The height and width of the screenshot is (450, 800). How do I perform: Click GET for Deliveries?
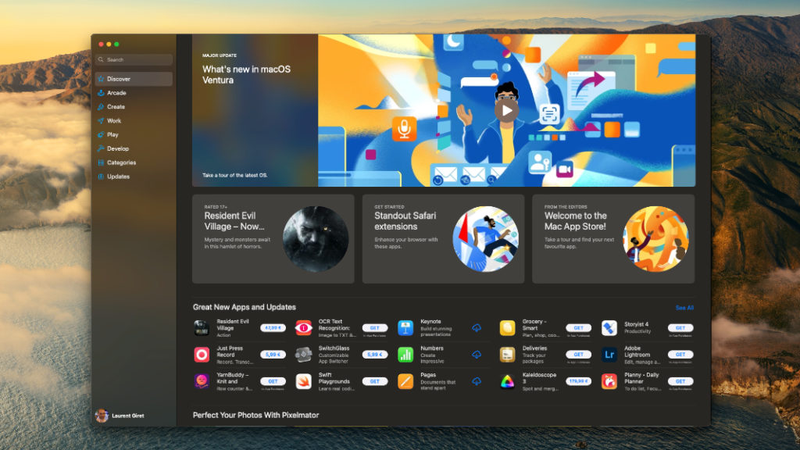coord(579,354)
